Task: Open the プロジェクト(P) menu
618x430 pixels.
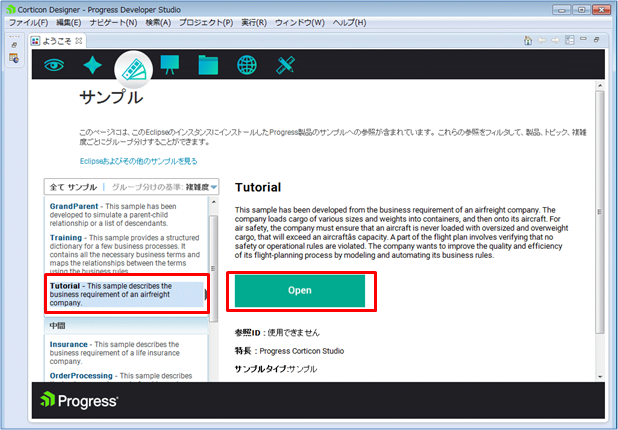Action: [206, 23]
